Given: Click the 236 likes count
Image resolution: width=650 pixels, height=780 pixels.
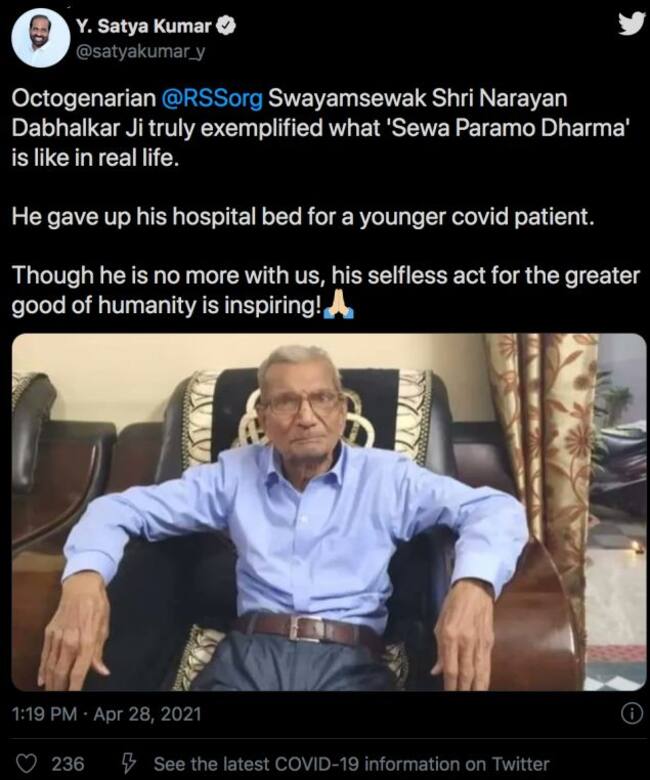Looking at the screenshot, I should (x=68, y=764).
